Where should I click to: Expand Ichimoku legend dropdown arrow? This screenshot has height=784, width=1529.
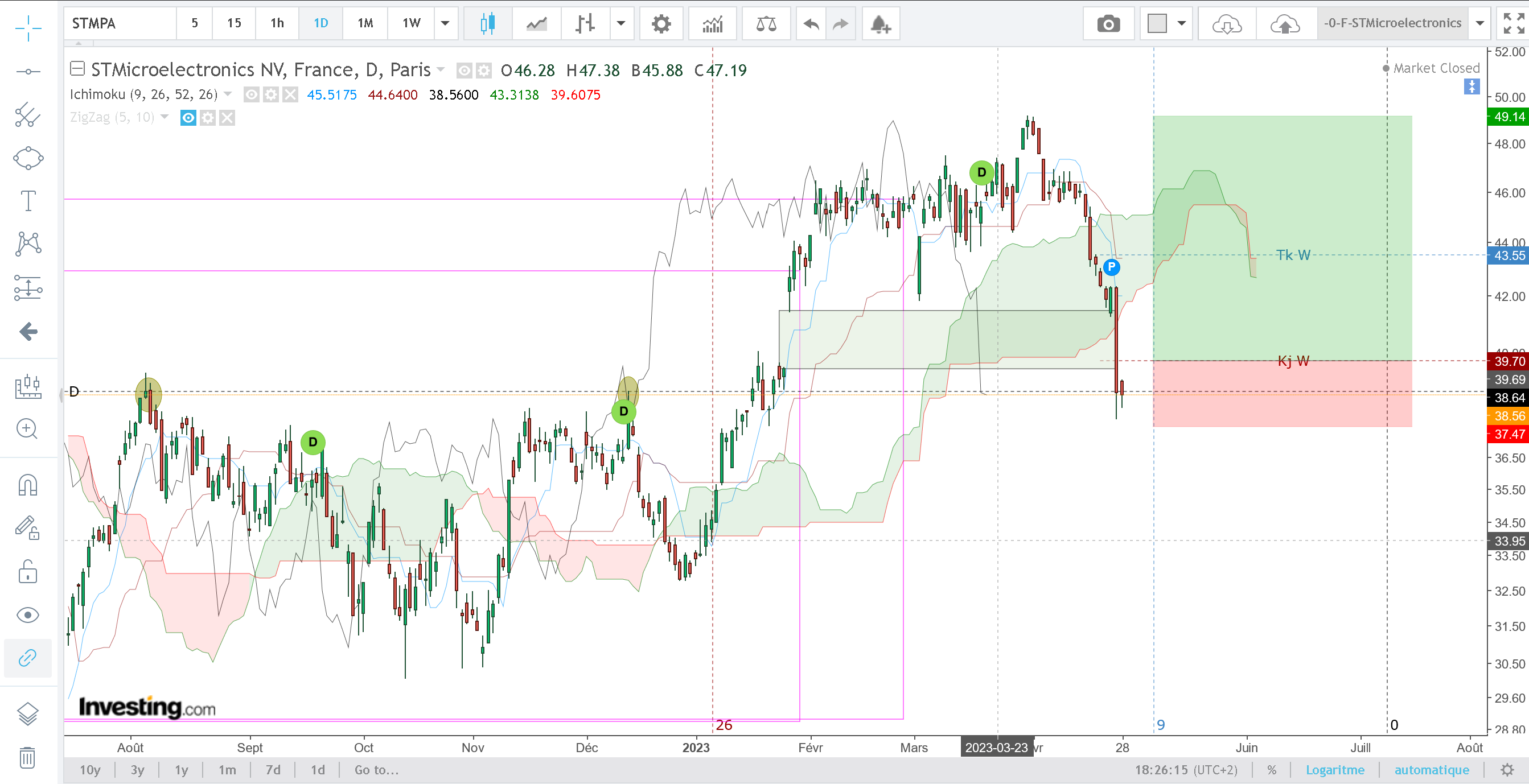point(228,94)
